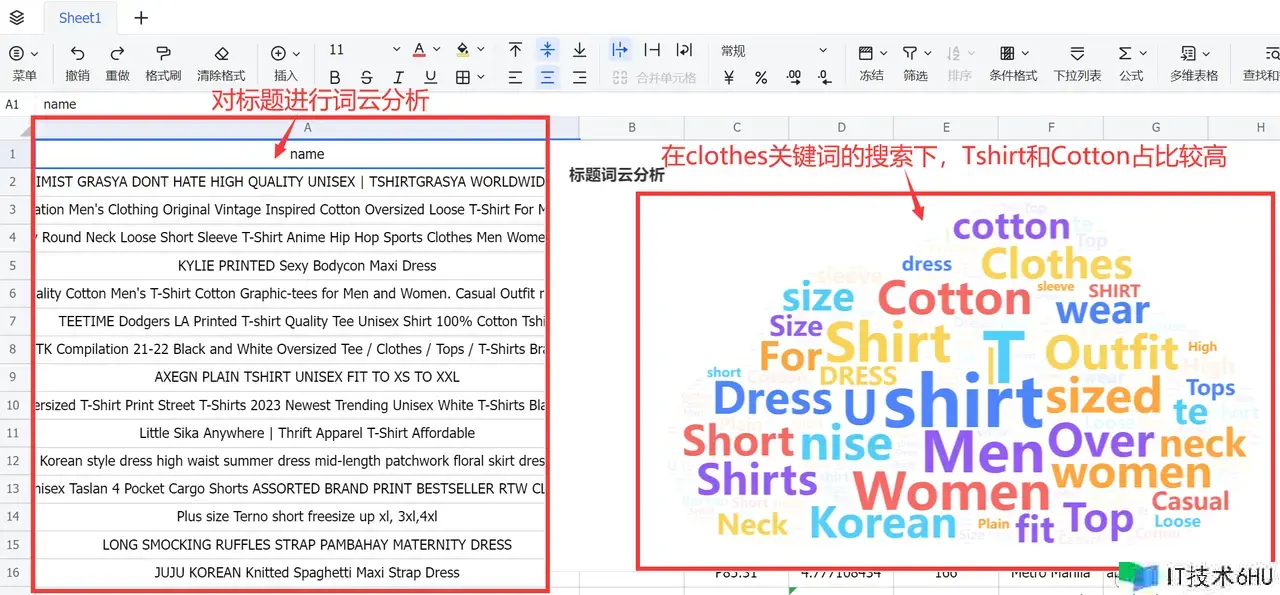Switch to the Sheet1 tab

(x=80, y=18)
